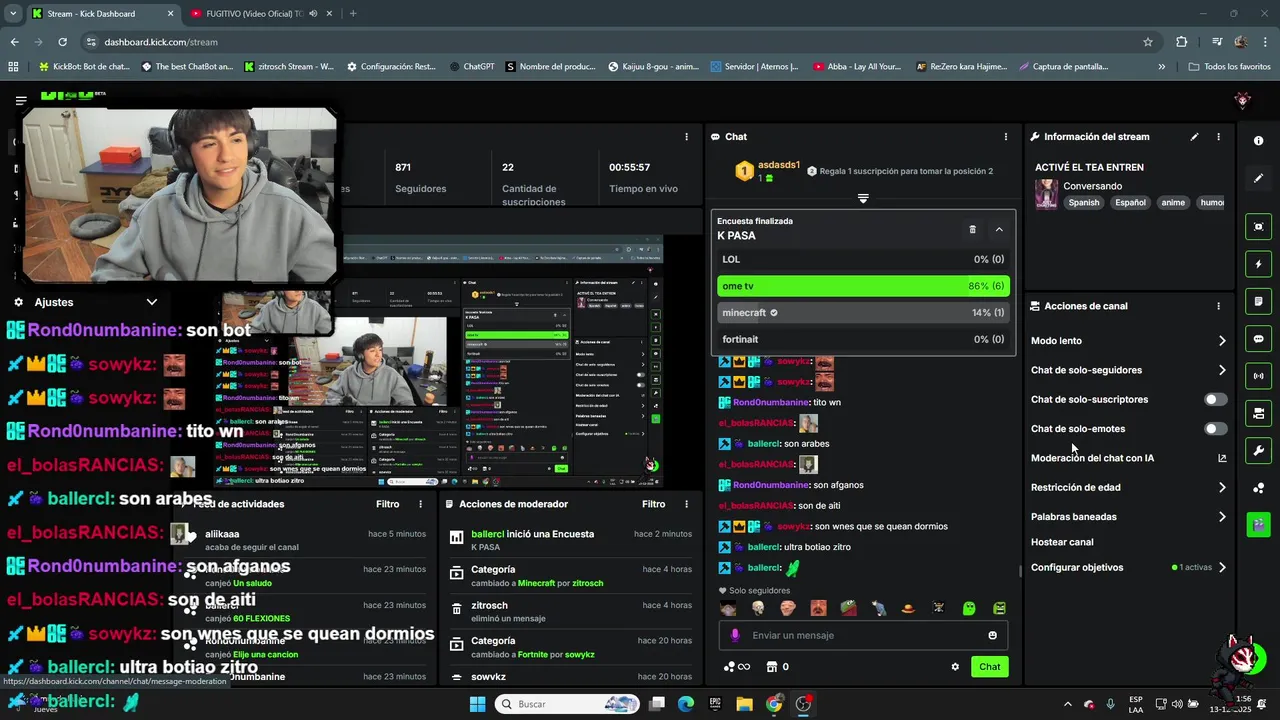The height and width of the screenshot is (720, 1280).
Task: Send message with green Chat button
Action: (989, 667)
